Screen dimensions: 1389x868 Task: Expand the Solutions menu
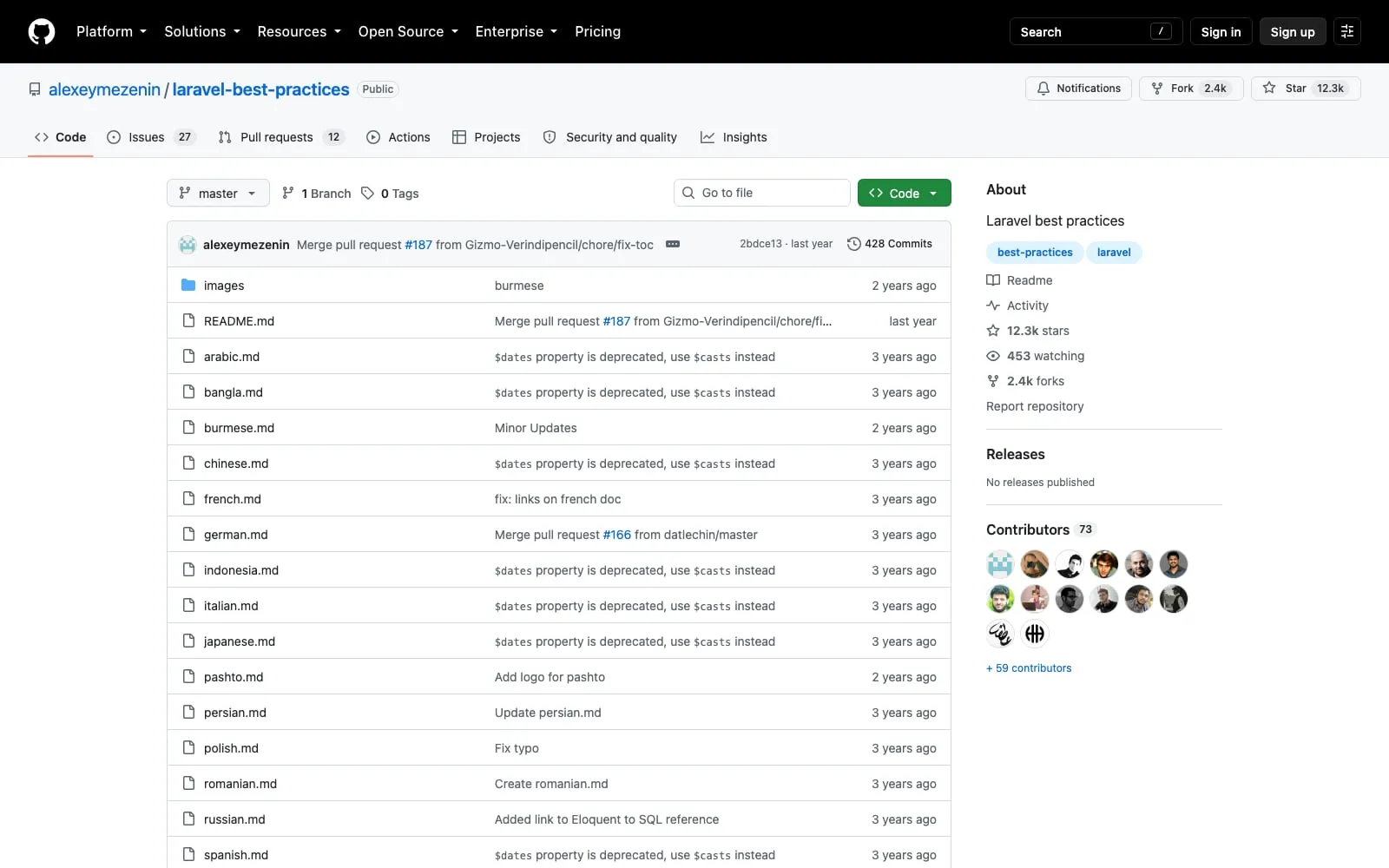tap(202, 31)
